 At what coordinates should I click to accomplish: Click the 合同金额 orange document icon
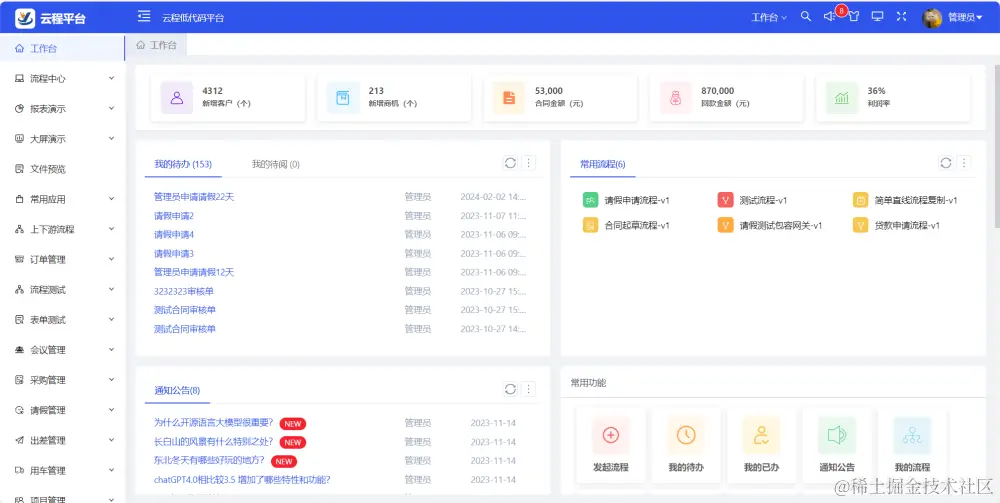coord(509,98)
